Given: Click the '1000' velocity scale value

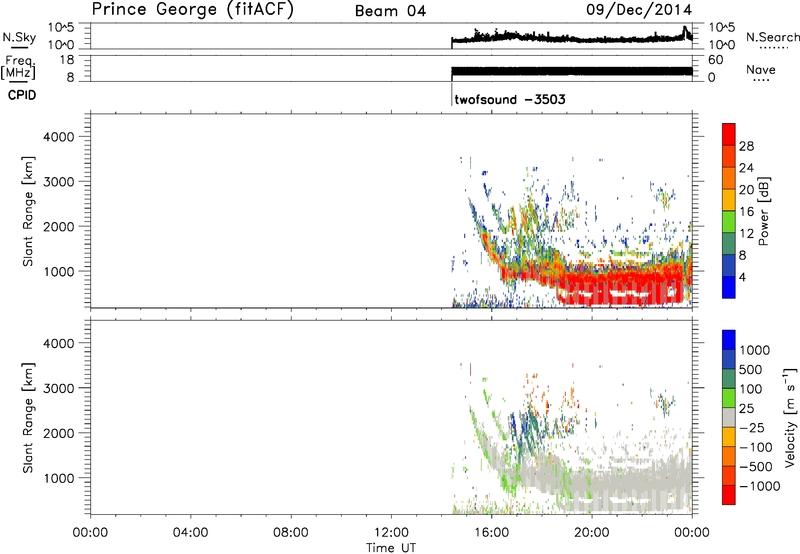Looking at the screenshot, I should coord(755,350).
